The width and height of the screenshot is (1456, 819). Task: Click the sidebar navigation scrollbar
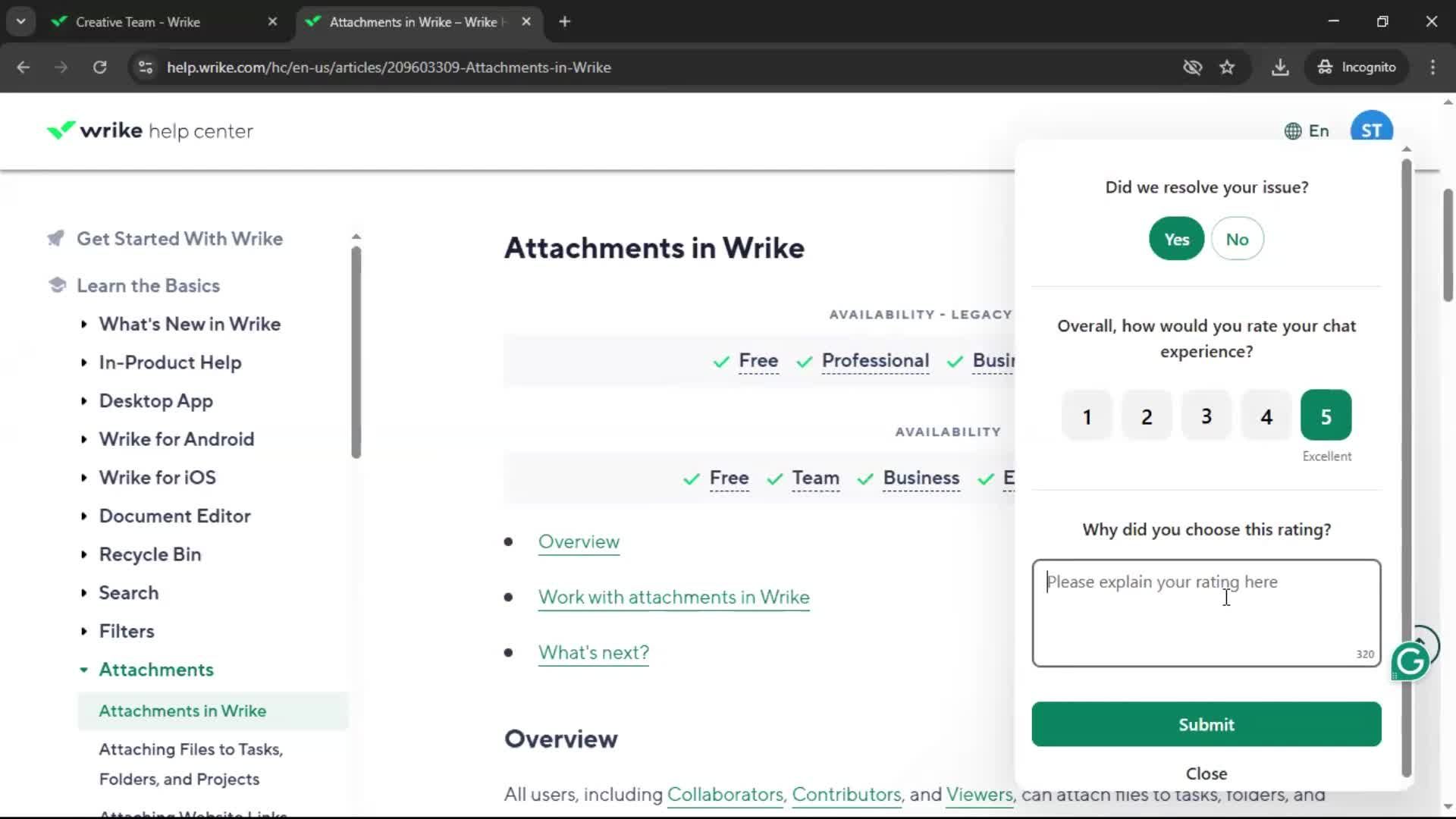coord(356,353)
